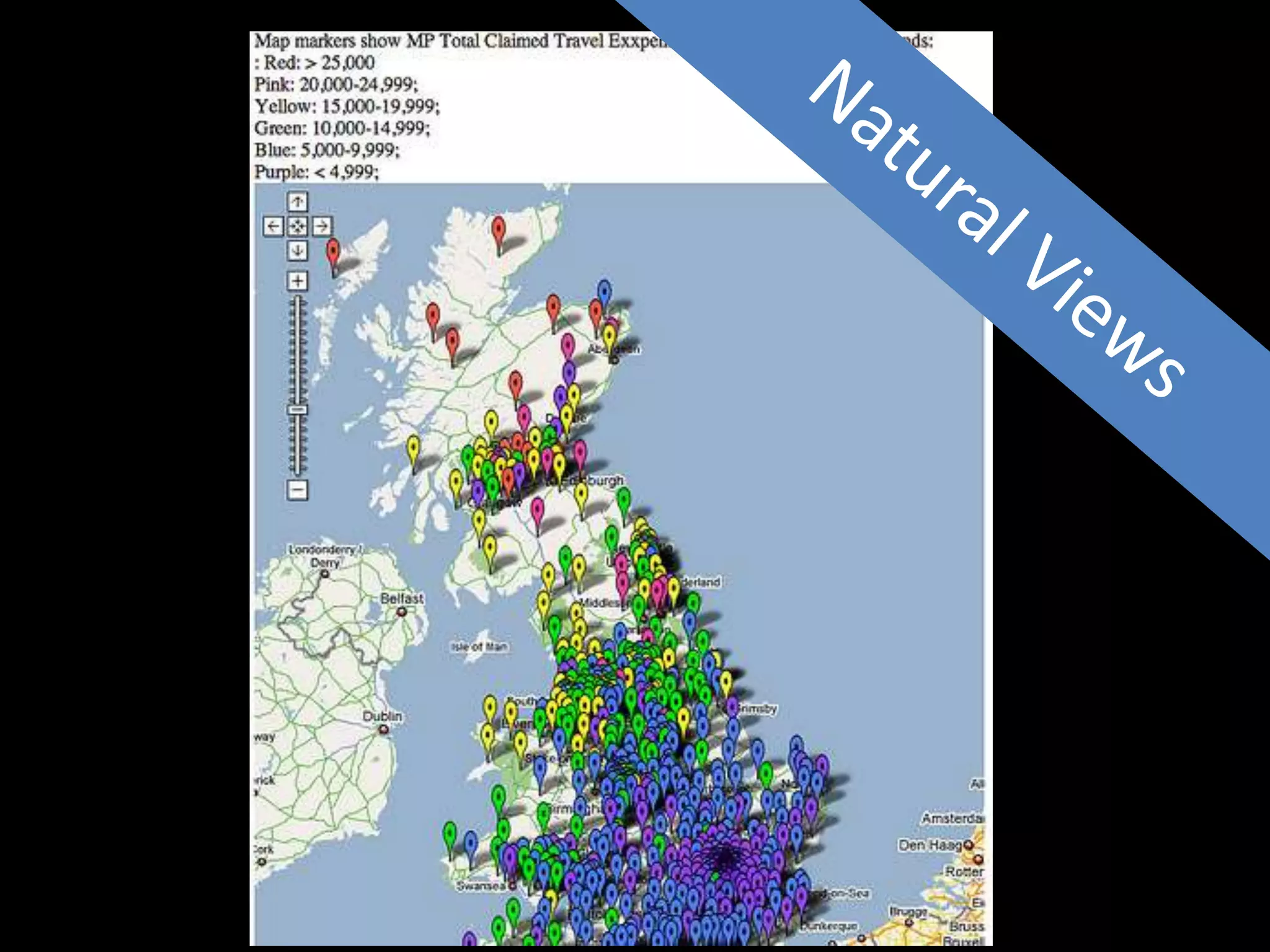Click the Den Haag city label

click(930, 845)
